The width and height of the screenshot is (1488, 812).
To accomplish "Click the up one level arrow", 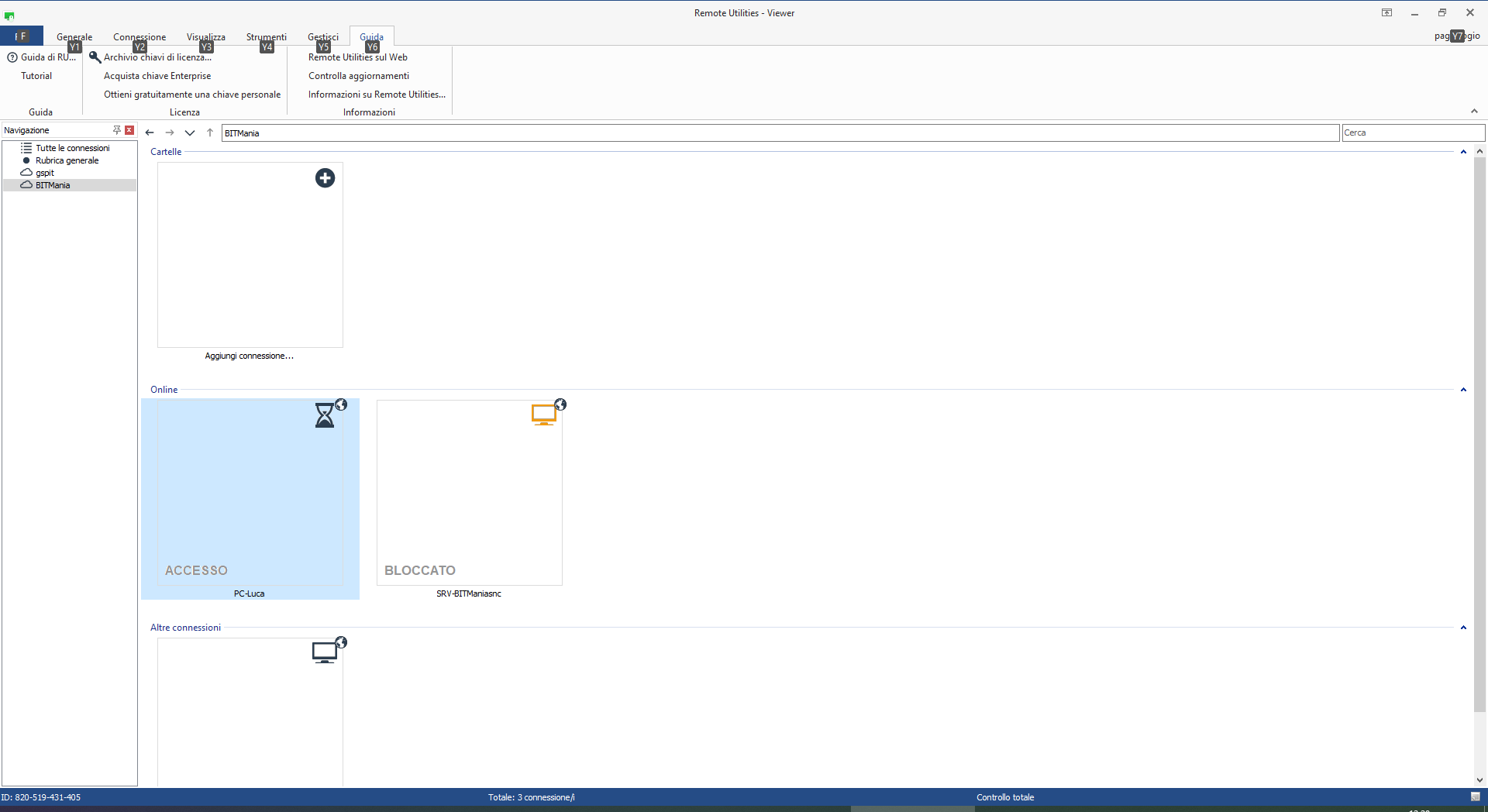I will 210,132.
